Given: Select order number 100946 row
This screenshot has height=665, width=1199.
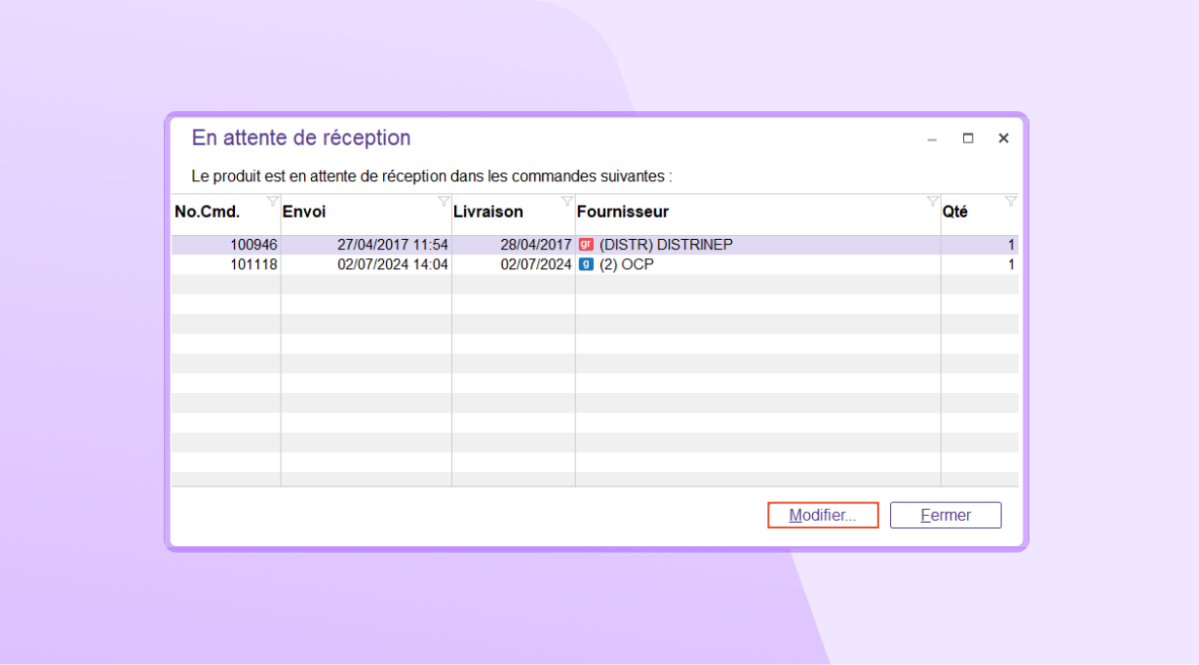Looking at the screenshot, I should tap(254, 245).
